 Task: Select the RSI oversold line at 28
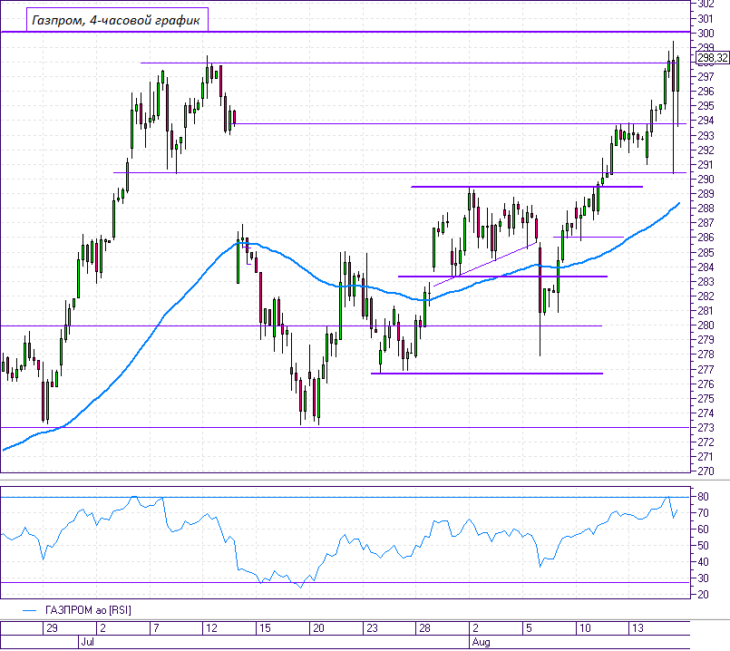coord(345,583)
